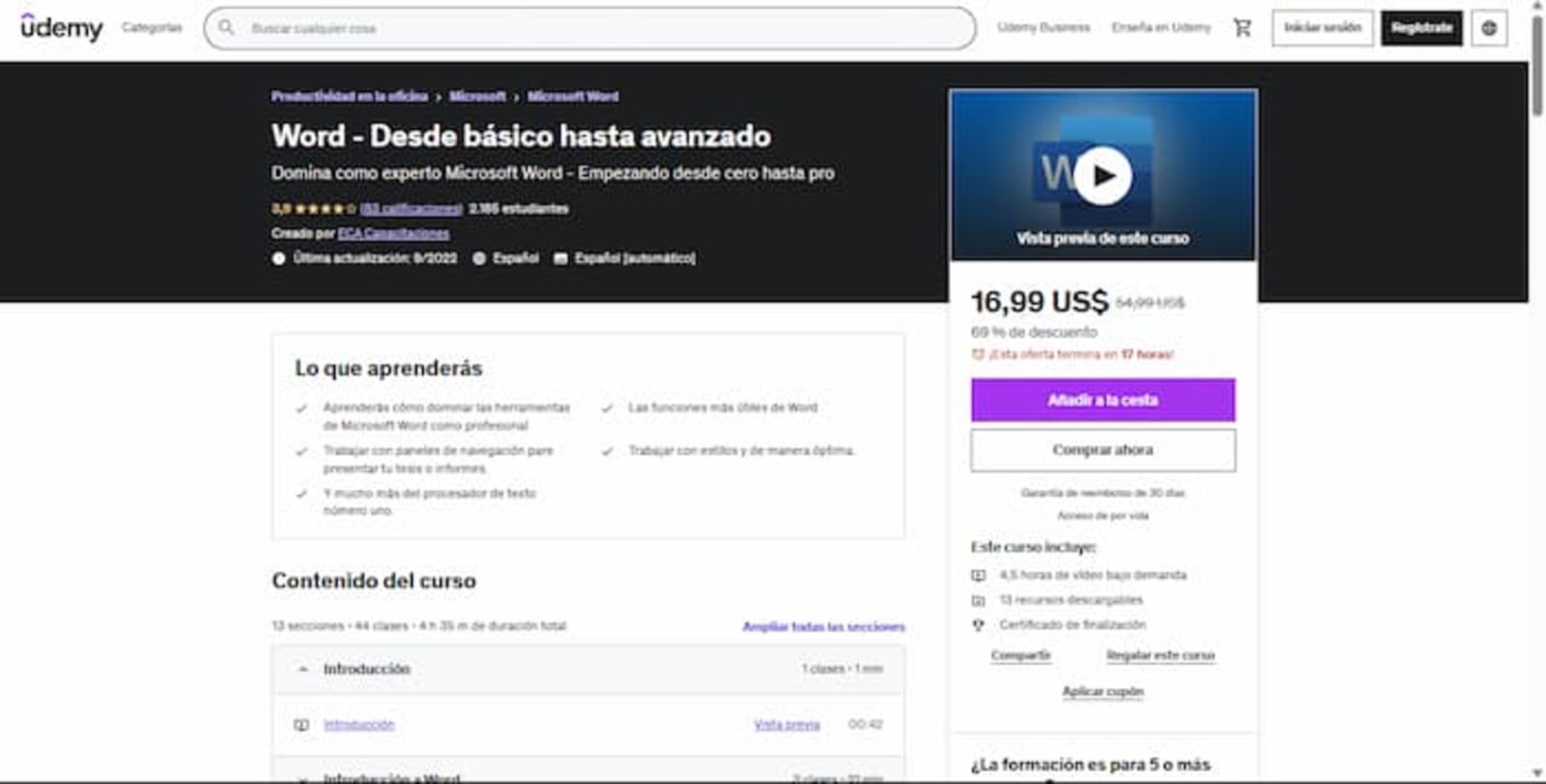
Task: Open the 'Introducción' lesson link
Action: [359, 724]
